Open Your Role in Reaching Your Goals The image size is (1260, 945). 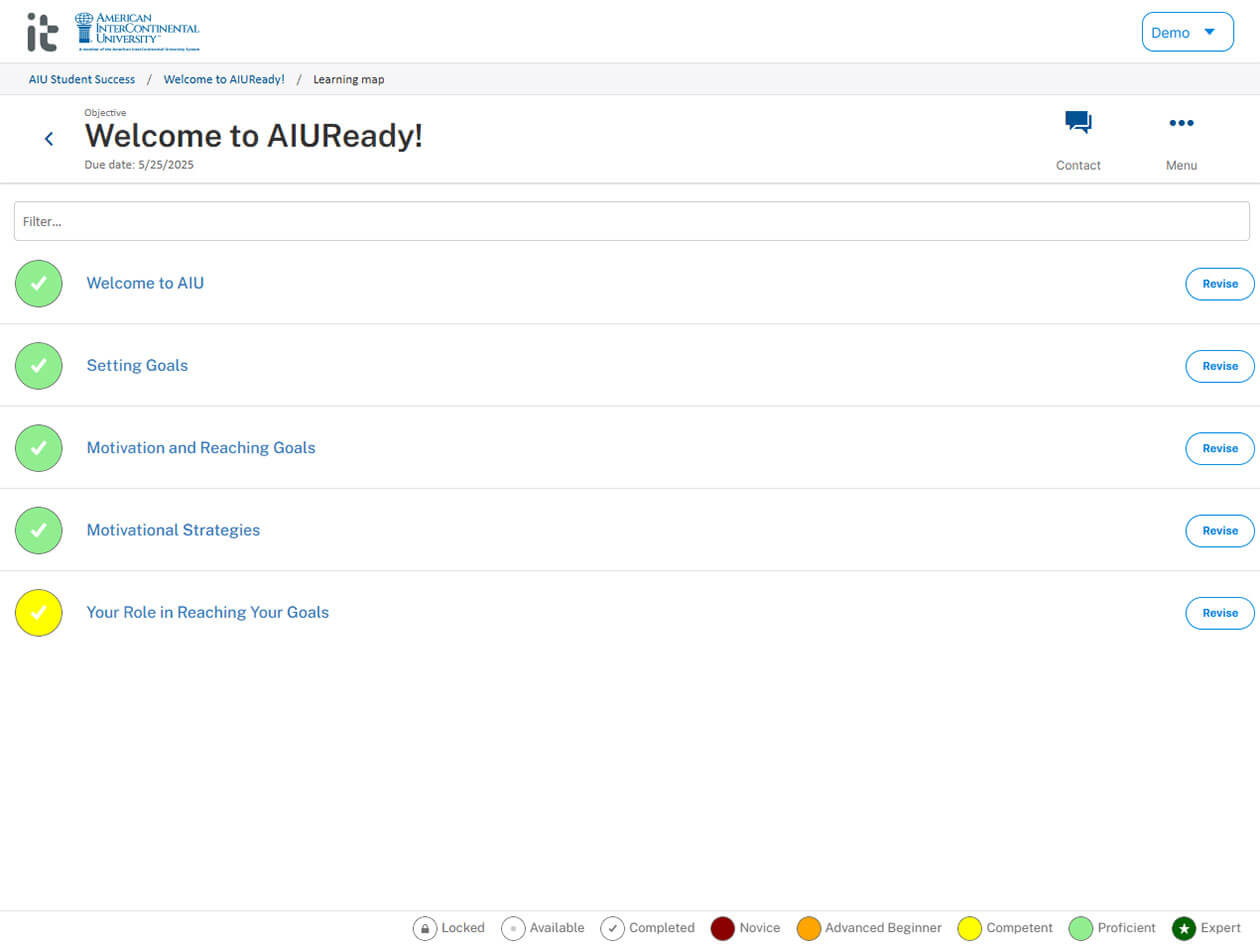[x=207, y=612]
